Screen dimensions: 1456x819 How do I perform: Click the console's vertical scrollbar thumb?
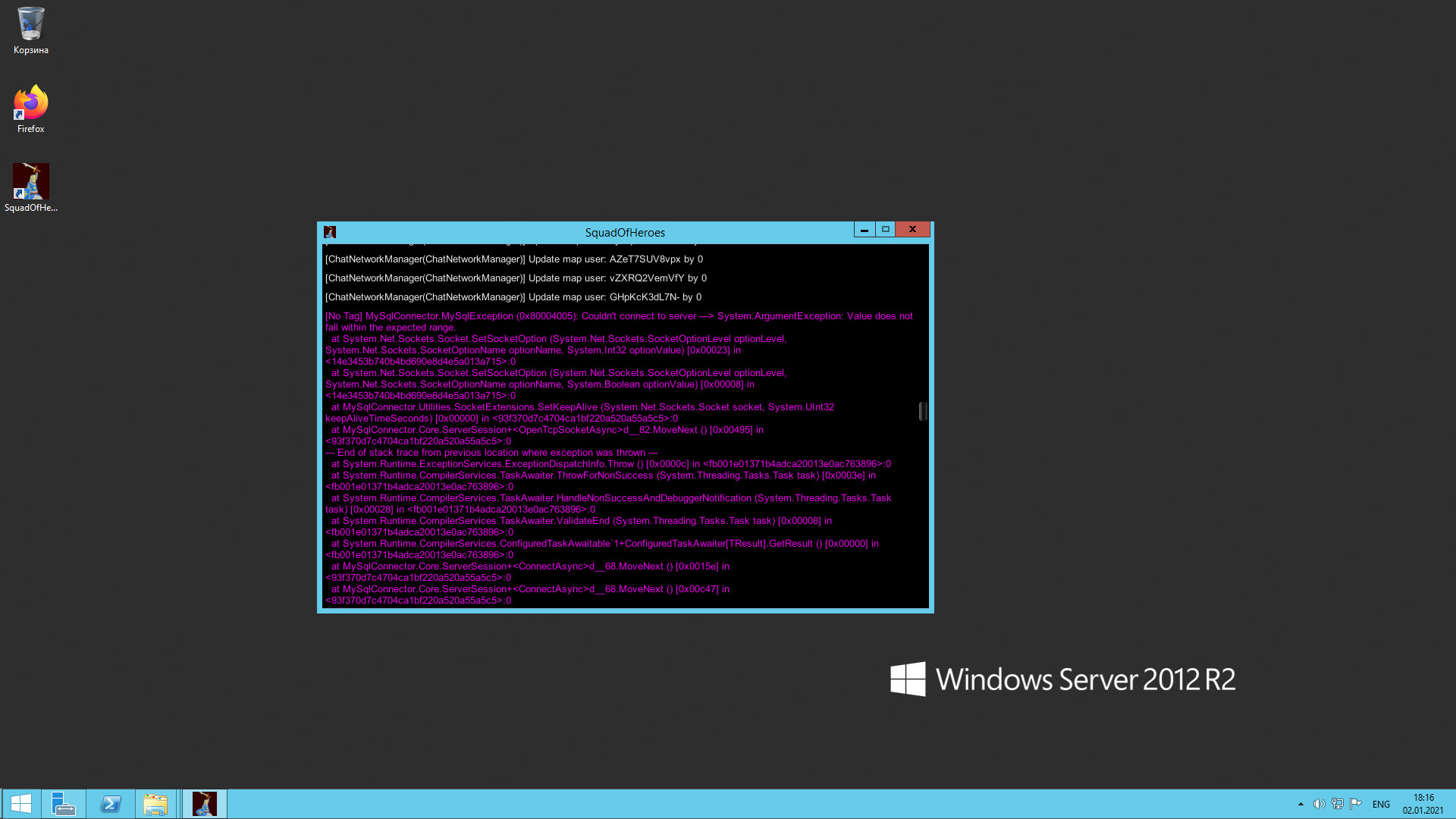point(923,411)
